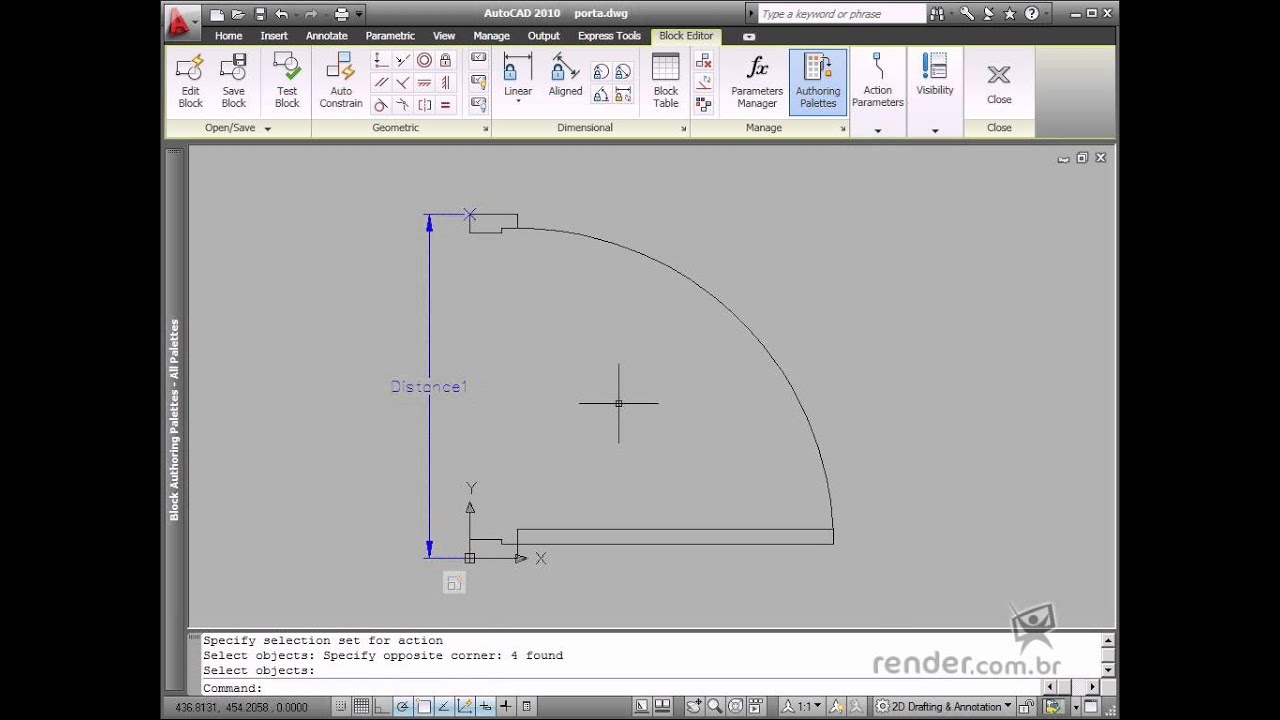Click the Test Block button
The height and width of the screenshot is (720, 1280).
coord(287,81)
